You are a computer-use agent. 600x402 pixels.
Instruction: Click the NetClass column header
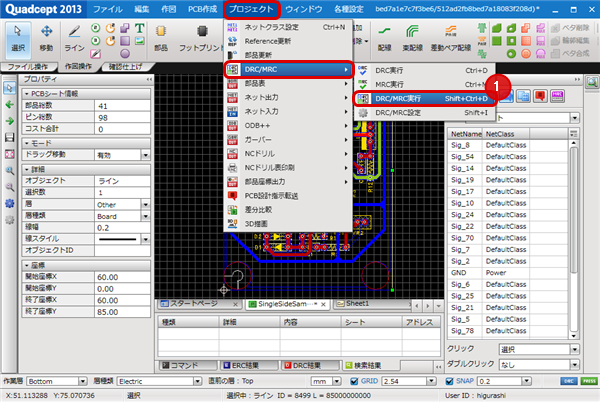[505, 134]
